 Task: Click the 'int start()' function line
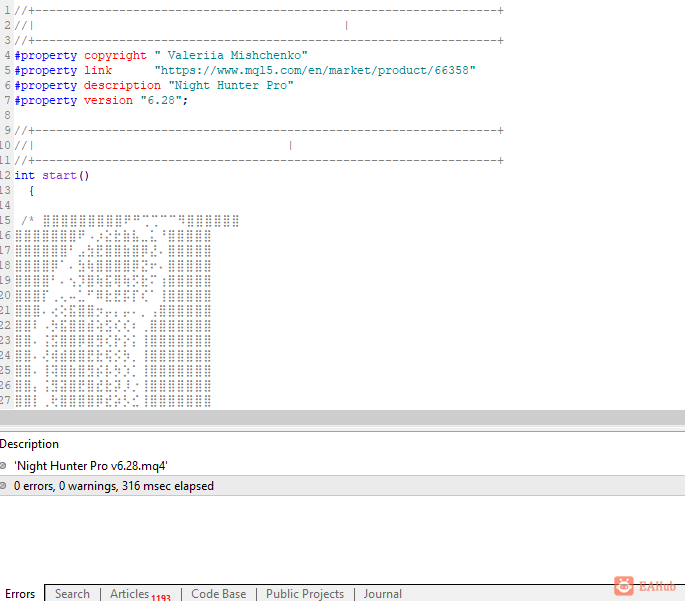coord(52,176)
